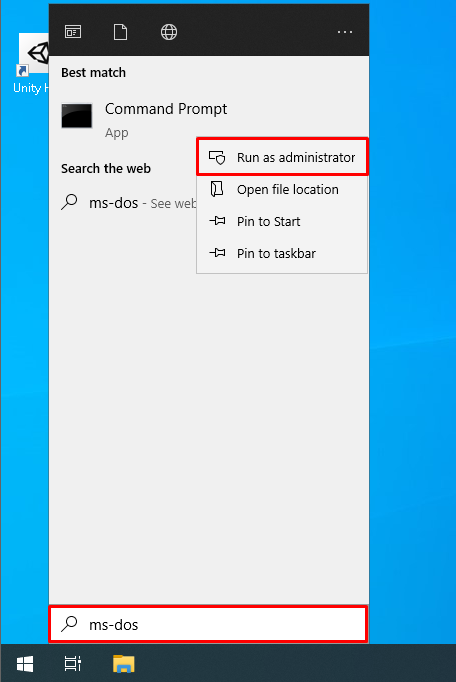Open the Apps filter icon
The width and height of the screenshot is (456, 682).
pyautogui.click(x=73, y=32)
